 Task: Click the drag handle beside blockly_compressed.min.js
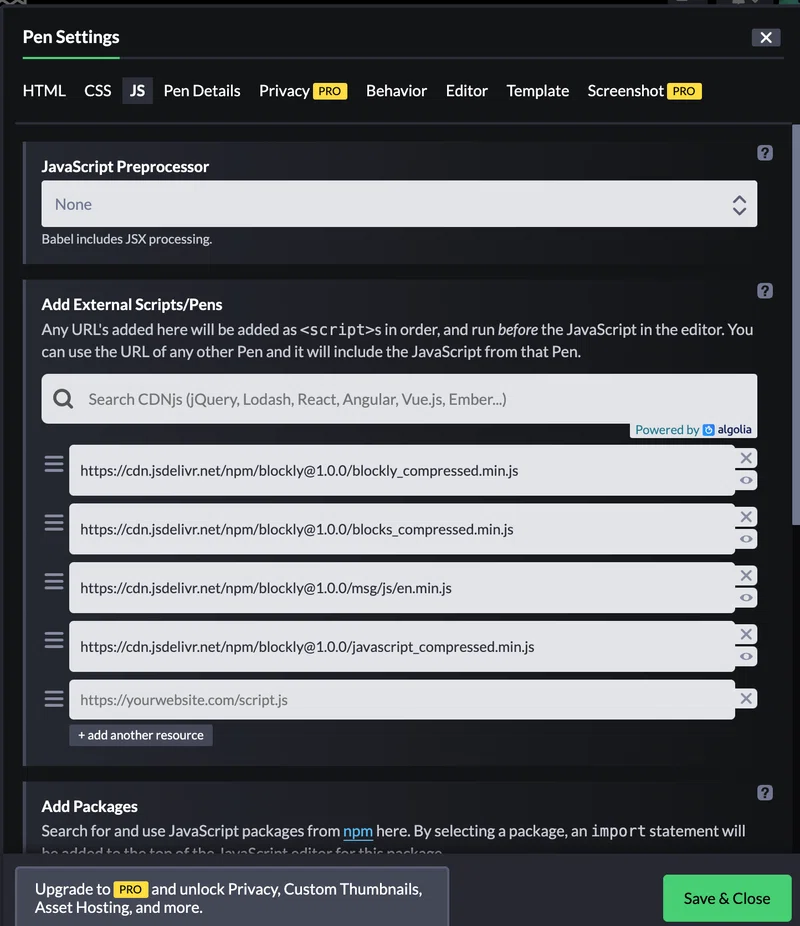54,464
